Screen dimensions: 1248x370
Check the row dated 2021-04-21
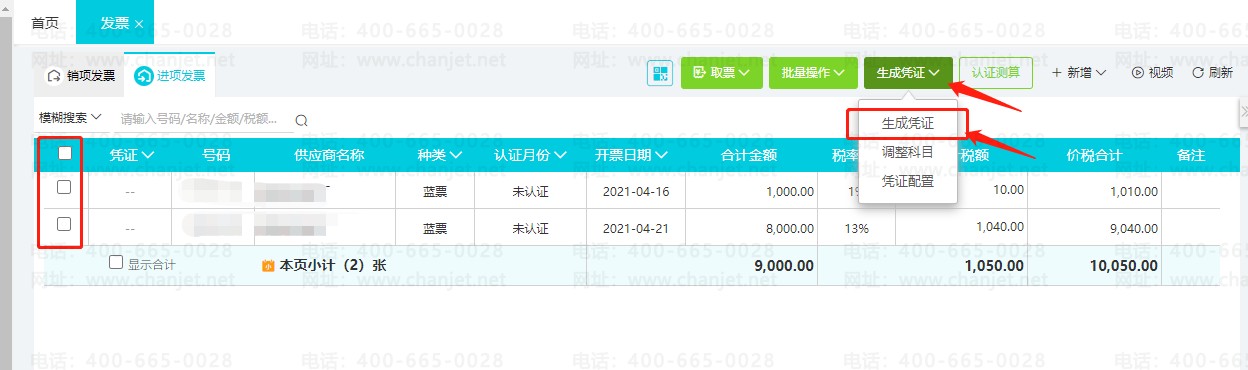[65, 224]
